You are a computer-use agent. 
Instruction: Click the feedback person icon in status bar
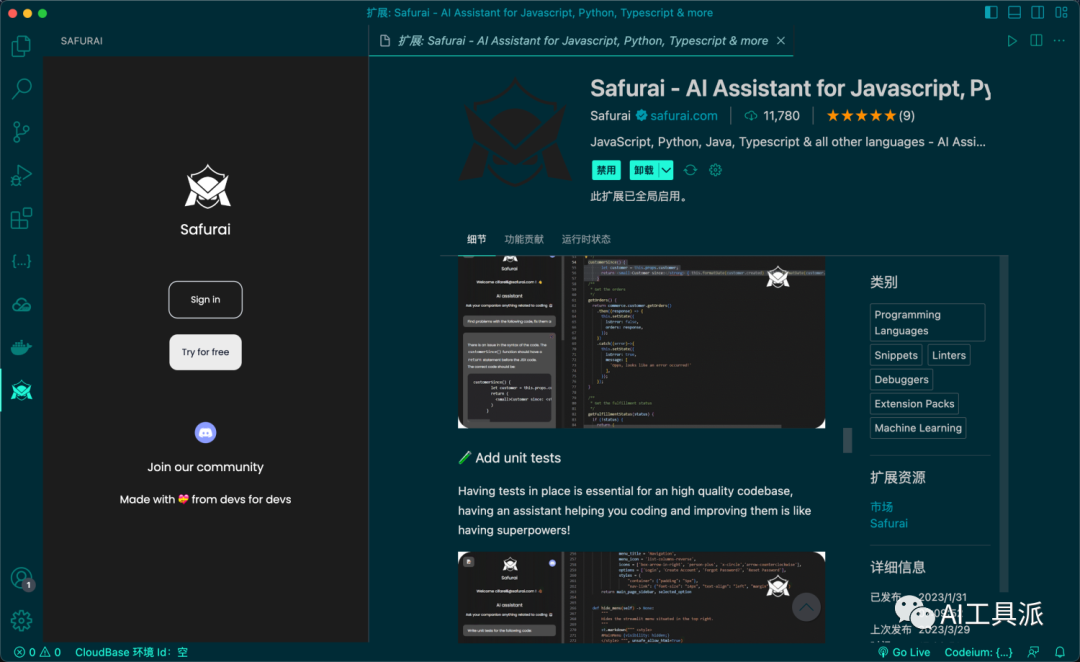pyautogui.click(x=1033, y=652)
